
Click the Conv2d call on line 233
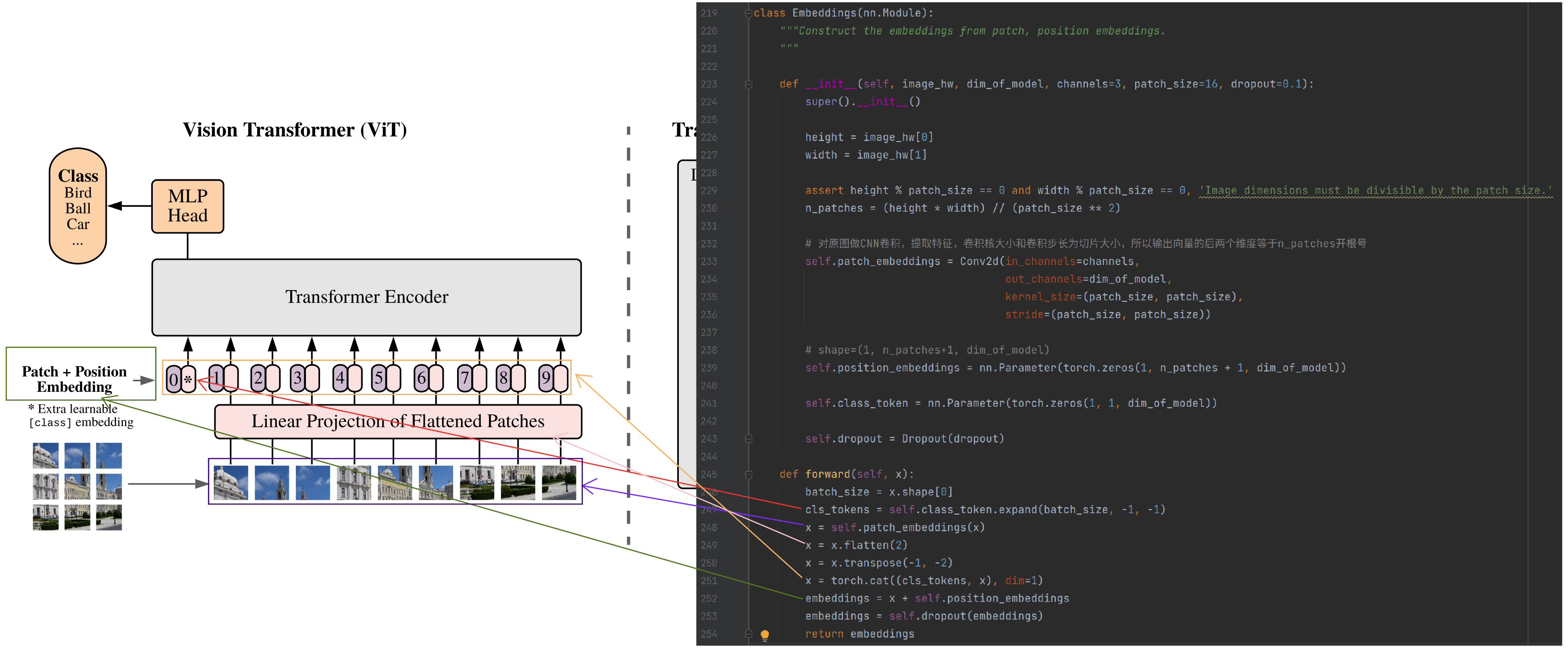pyautogui.click(x=979, y=261)
